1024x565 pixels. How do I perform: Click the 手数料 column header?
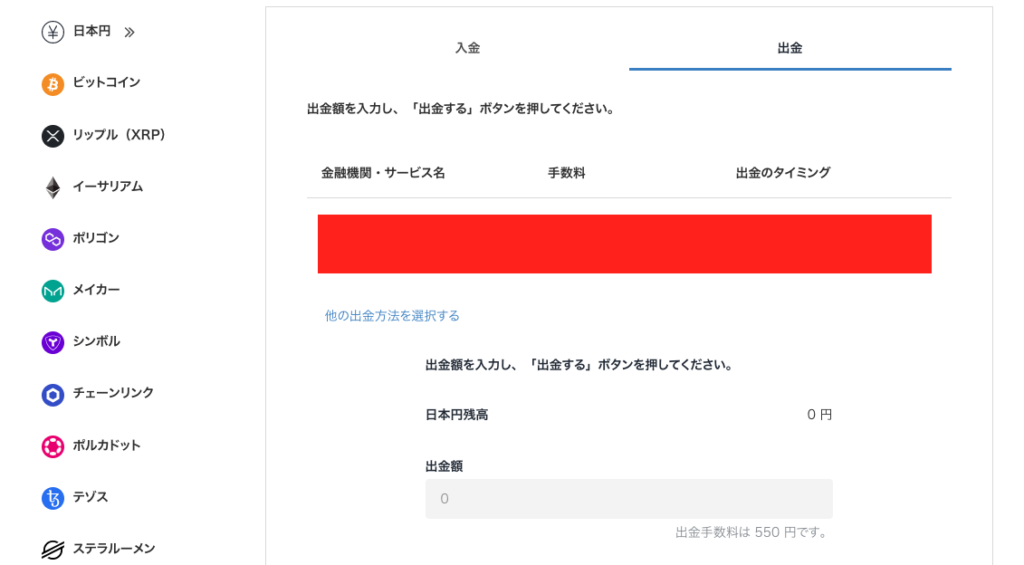566,173
